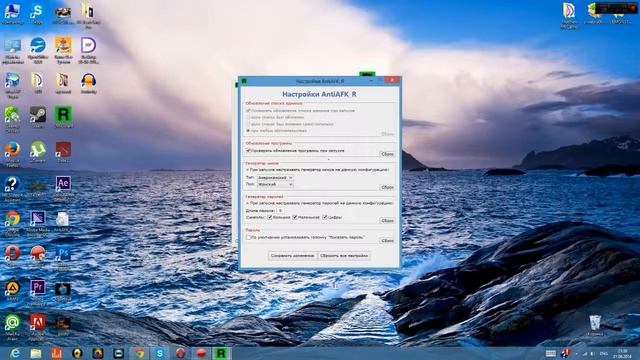The width and height of the screenshot is (640, 360).
Task: Switch to Chrome in the taskbar
Action: click(139, 353)
